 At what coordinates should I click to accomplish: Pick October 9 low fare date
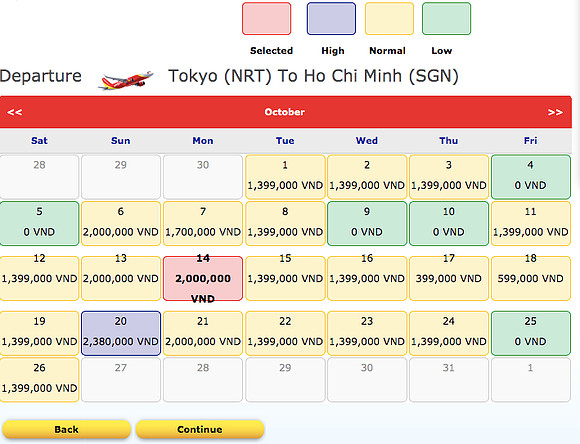[x=367, y=223]
